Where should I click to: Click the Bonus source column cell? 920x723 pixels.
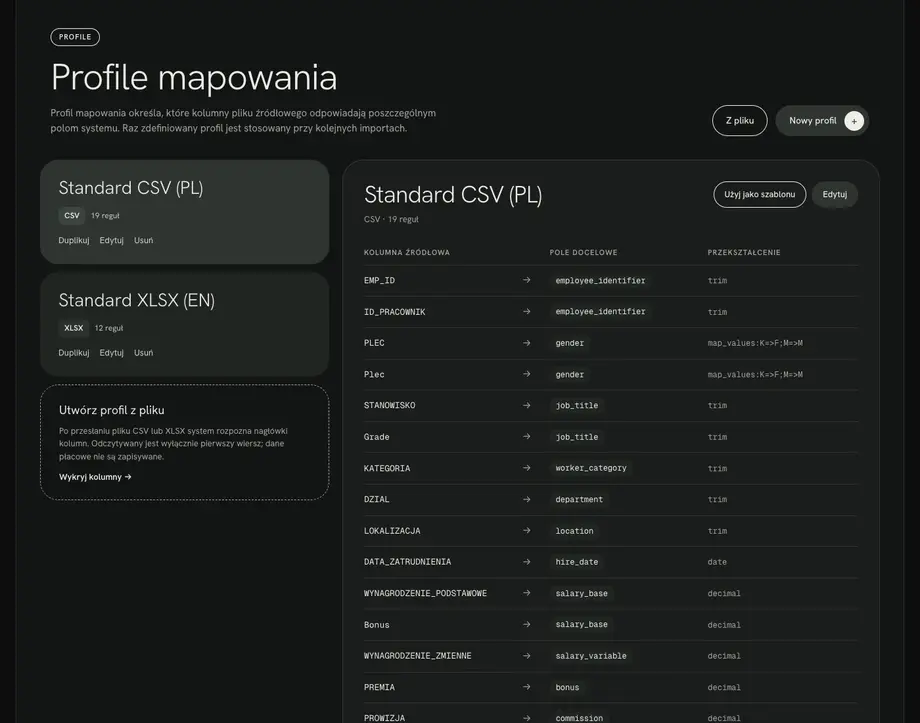click(x=377, y=625)
